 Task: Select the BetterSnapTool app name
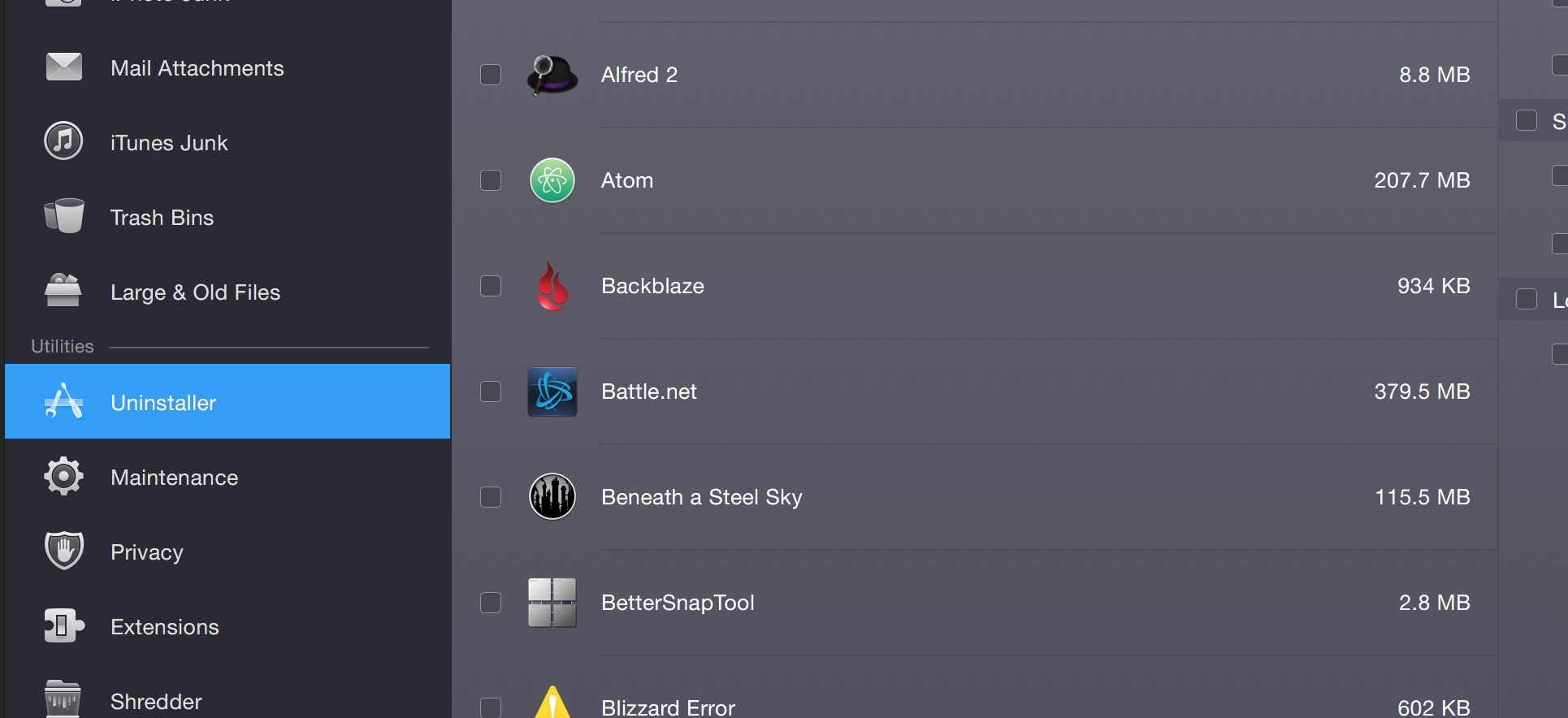point(678,603)
